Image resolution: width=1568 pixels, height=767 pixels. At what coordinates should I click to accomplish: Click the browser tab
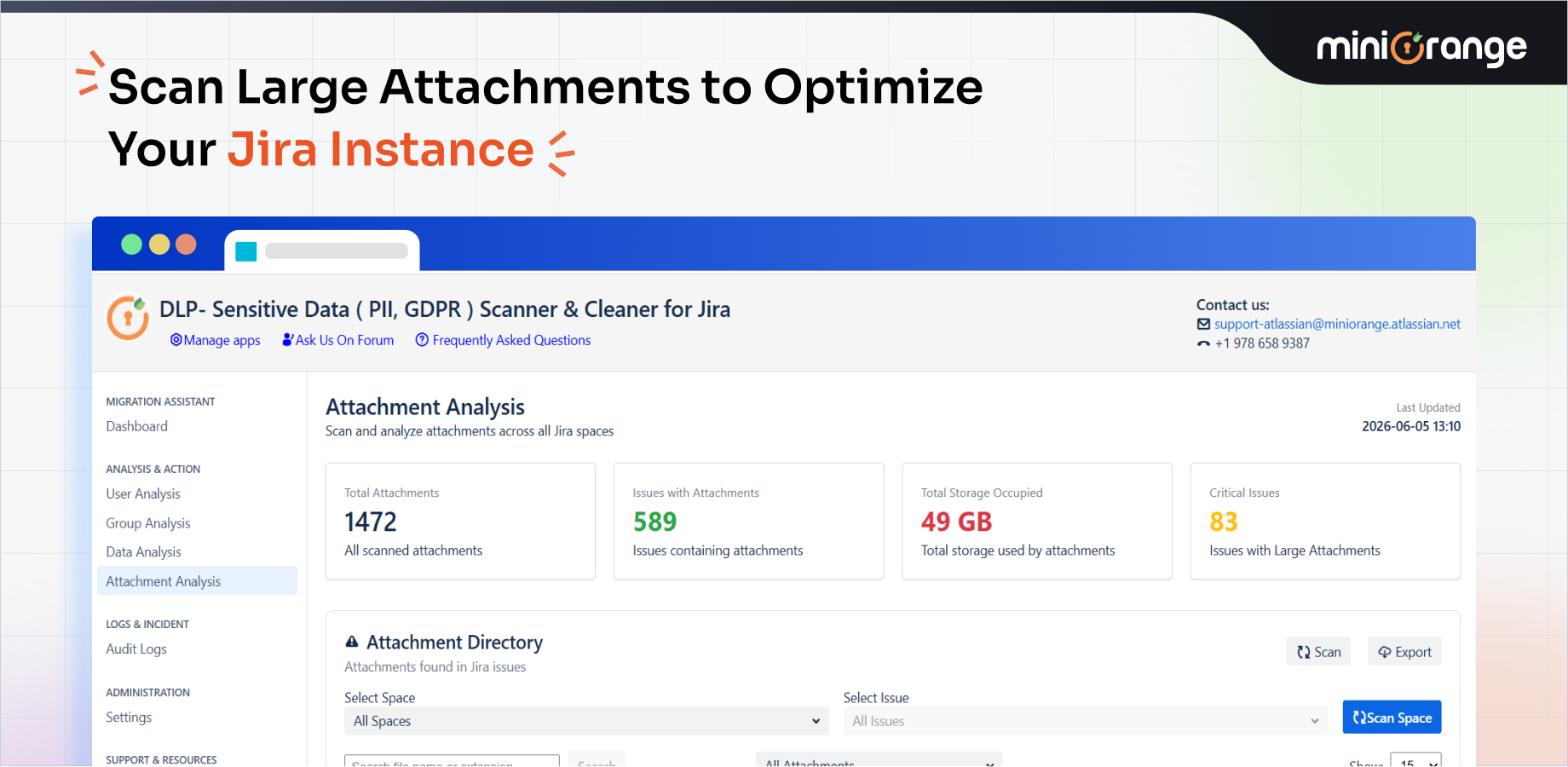coord(322,251)
